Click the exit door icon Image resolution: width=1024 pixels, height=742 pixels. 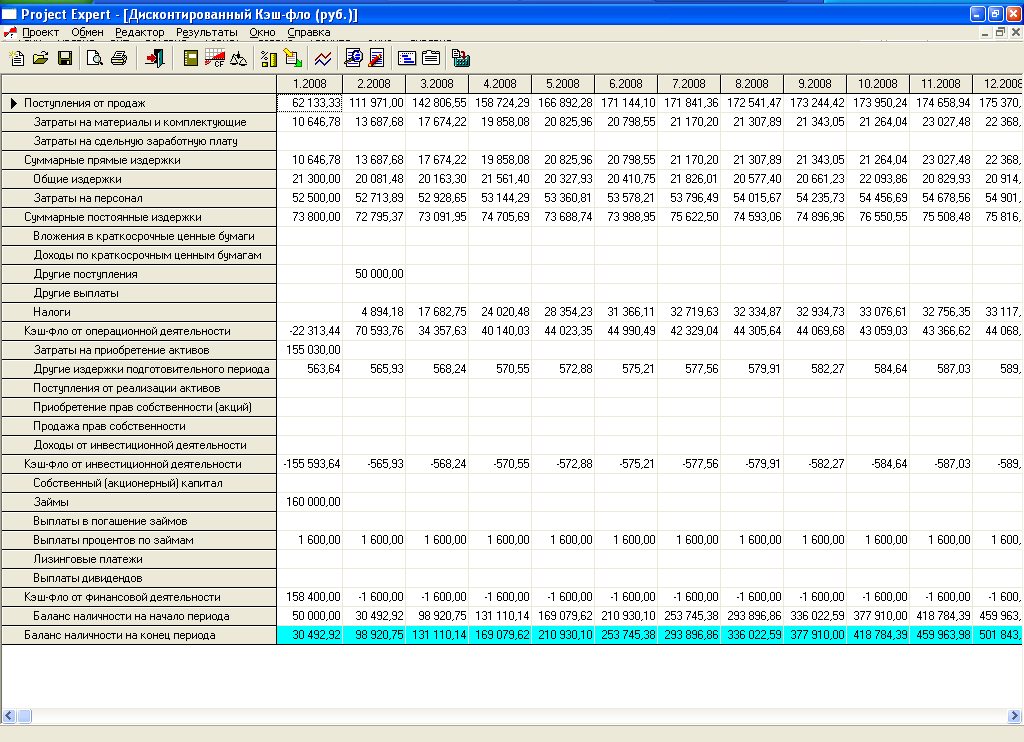click(x=153, y=58)
